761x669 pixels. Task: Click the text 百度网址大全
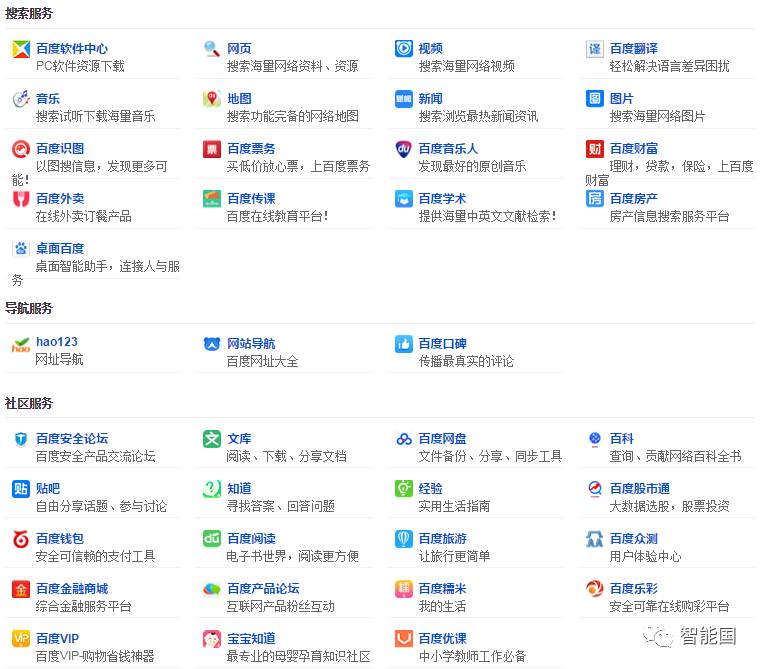(263, 362)
